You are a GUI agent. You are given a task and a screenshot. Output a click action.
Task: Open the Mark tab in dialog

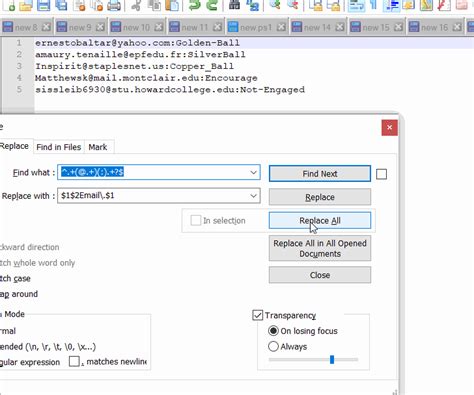[98, 147]
